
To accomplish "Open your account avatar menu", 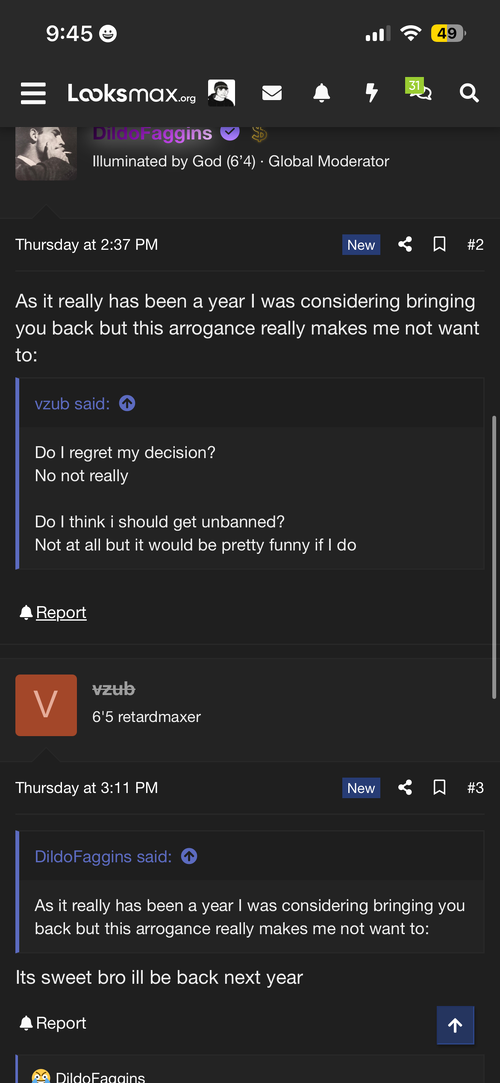I will [222, 93].
